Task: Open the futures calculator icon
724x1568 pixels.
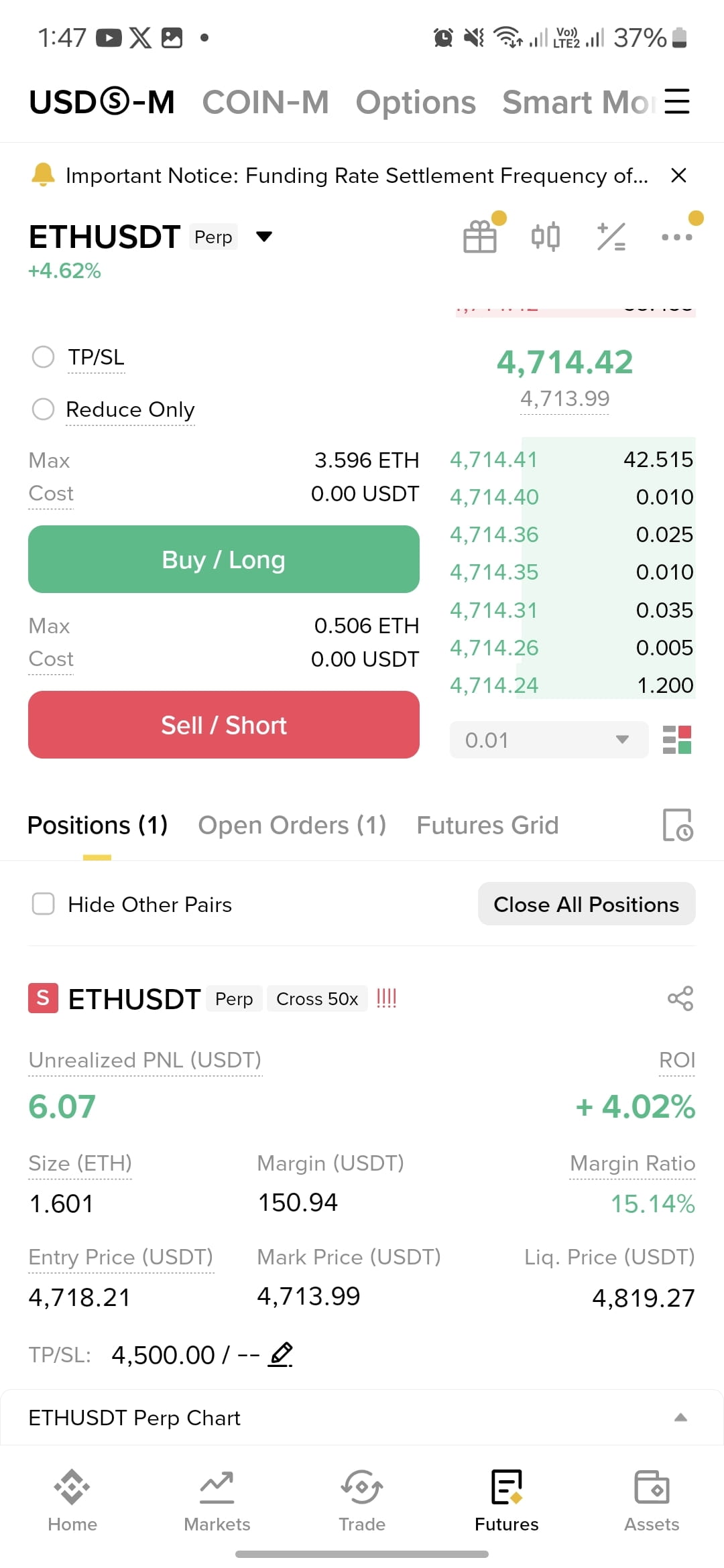Action: click(611, 237)
